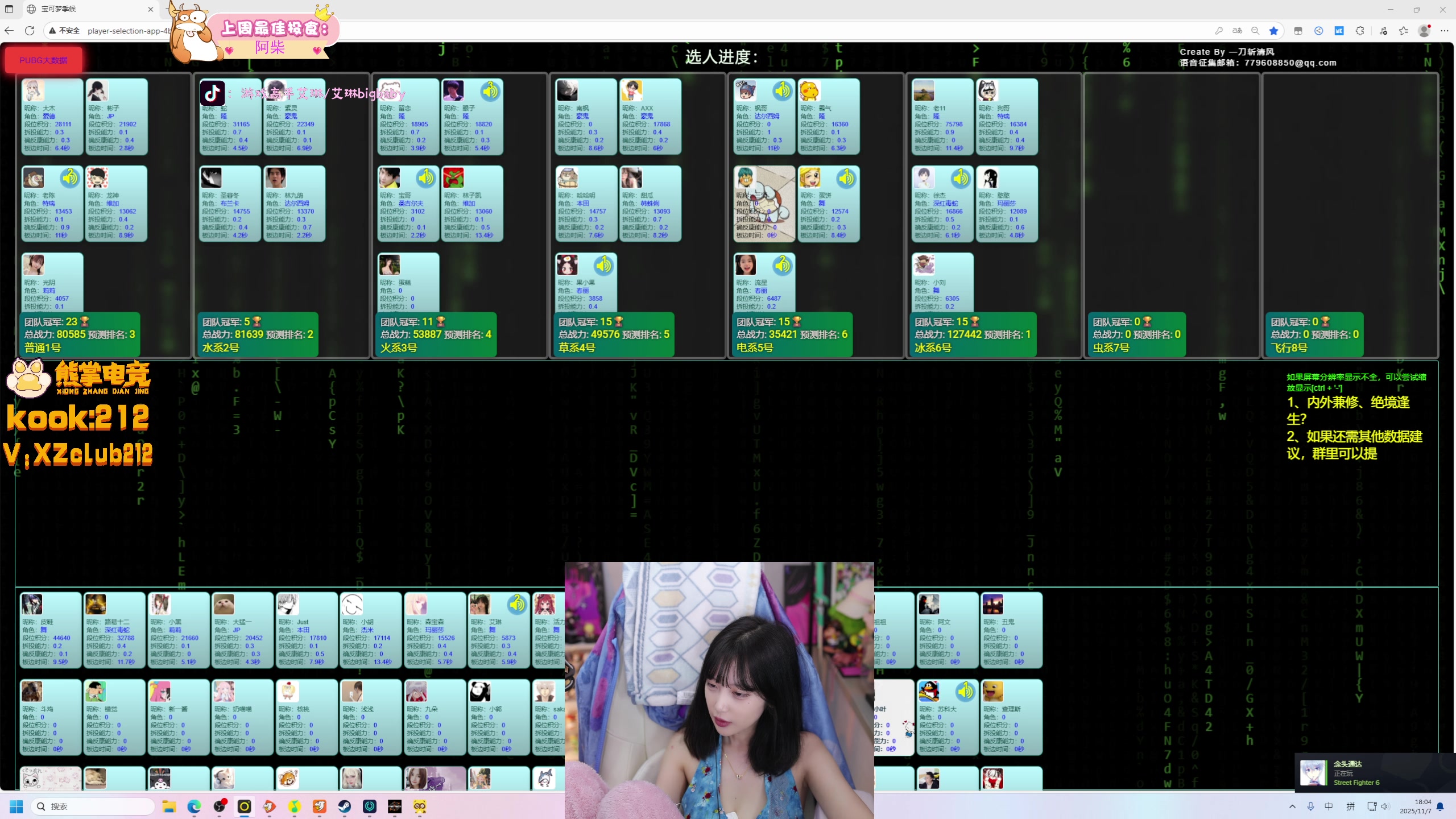The height and width of the screenshot is (819, 1456).
Task: Open browser extensions puzzle icon
Action: [1360, 31]
